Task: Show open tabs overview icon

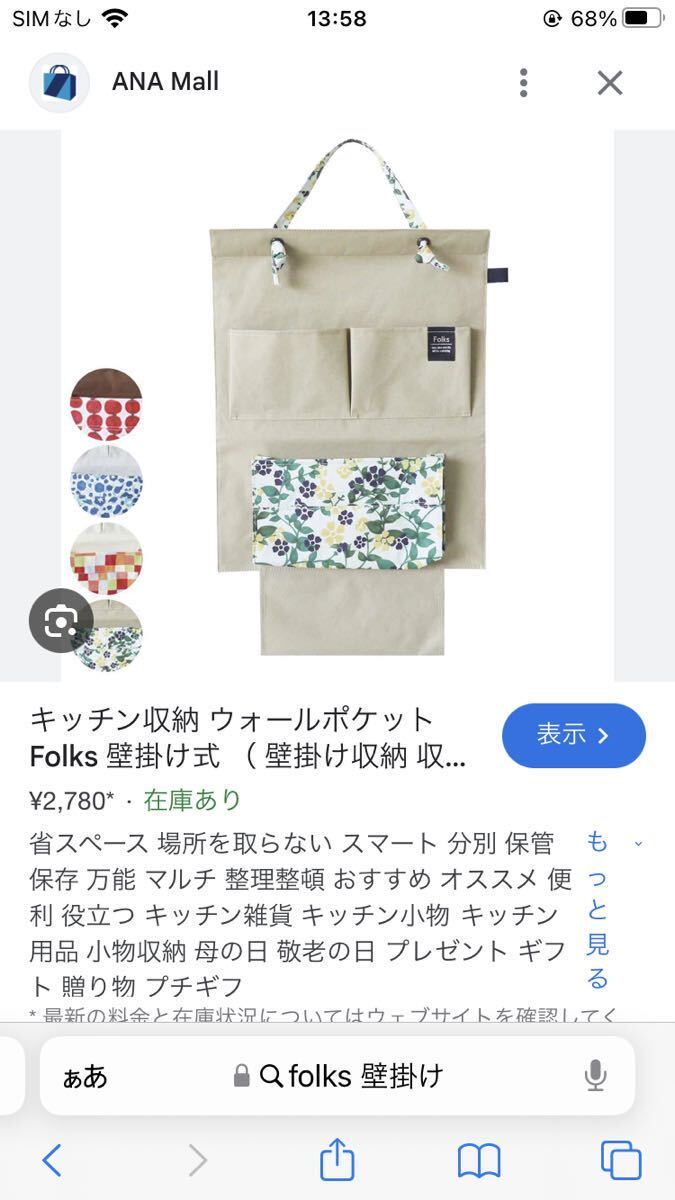Action: pos(621,1160)
